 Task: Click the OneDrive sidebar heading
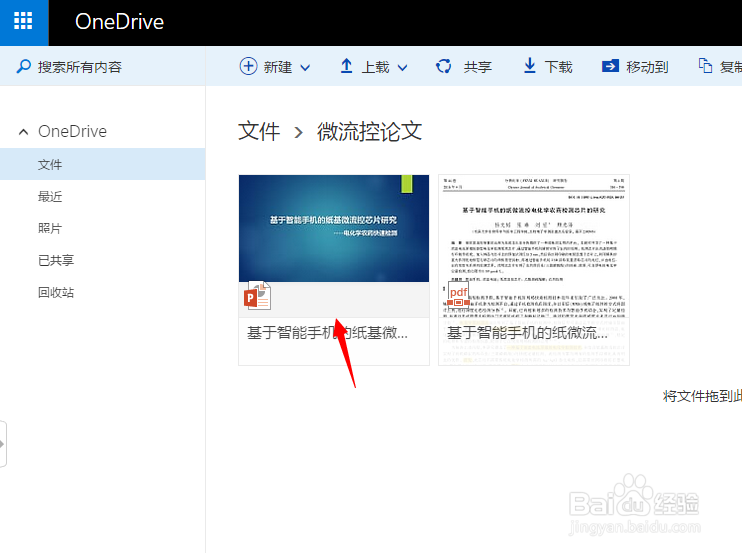point(72,131)
